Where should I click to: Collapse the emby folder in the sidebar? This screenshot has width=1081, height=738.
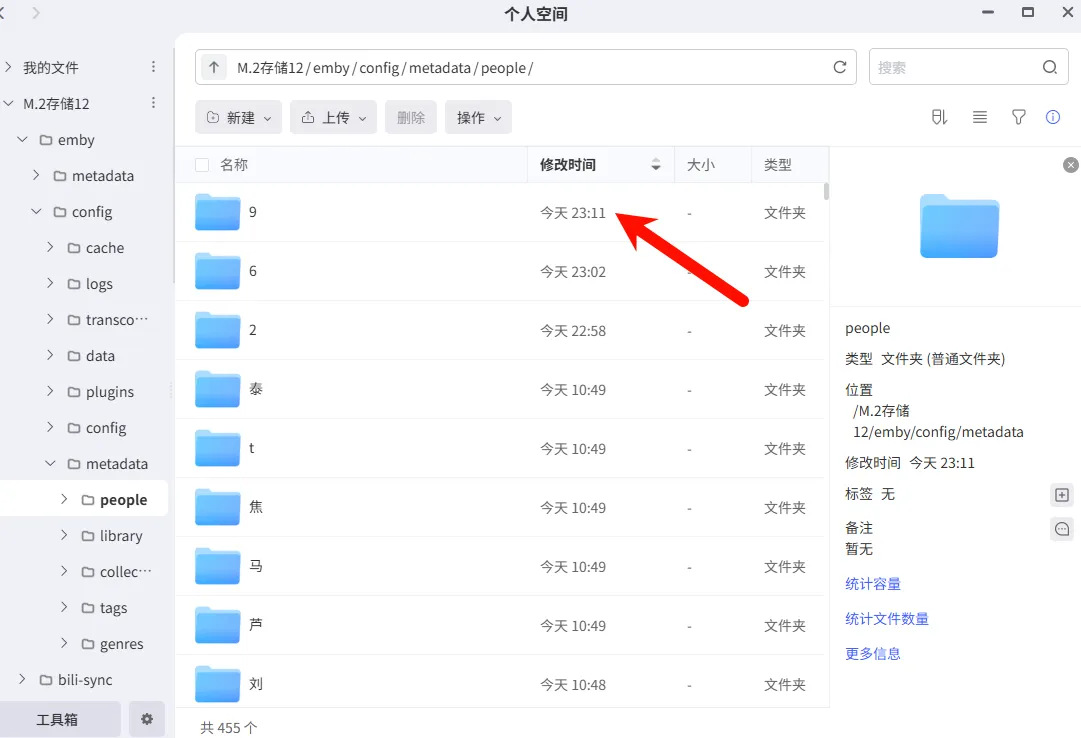[23, 140]
